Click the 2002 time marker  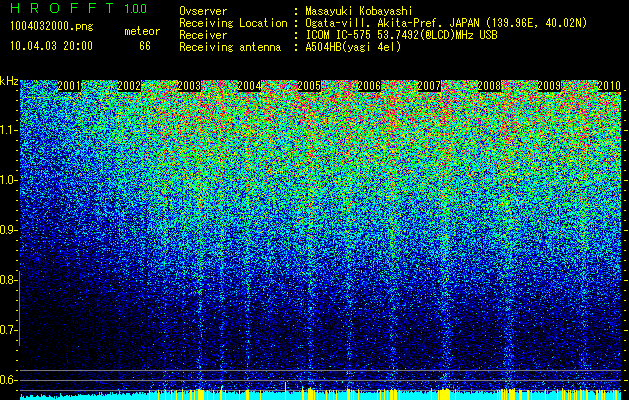pos(129,86)
